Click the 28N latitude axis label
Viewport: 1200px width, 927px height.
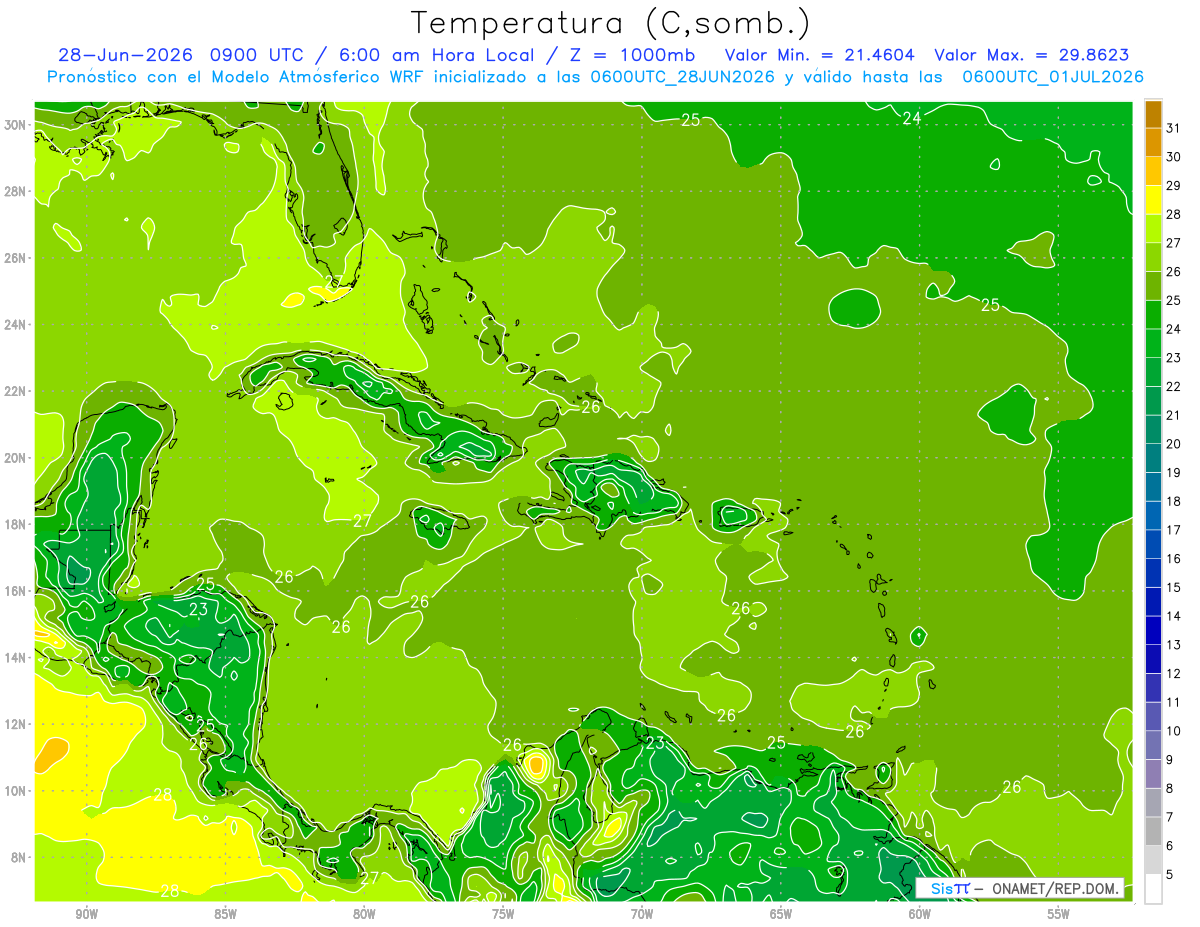coord(15,191)
